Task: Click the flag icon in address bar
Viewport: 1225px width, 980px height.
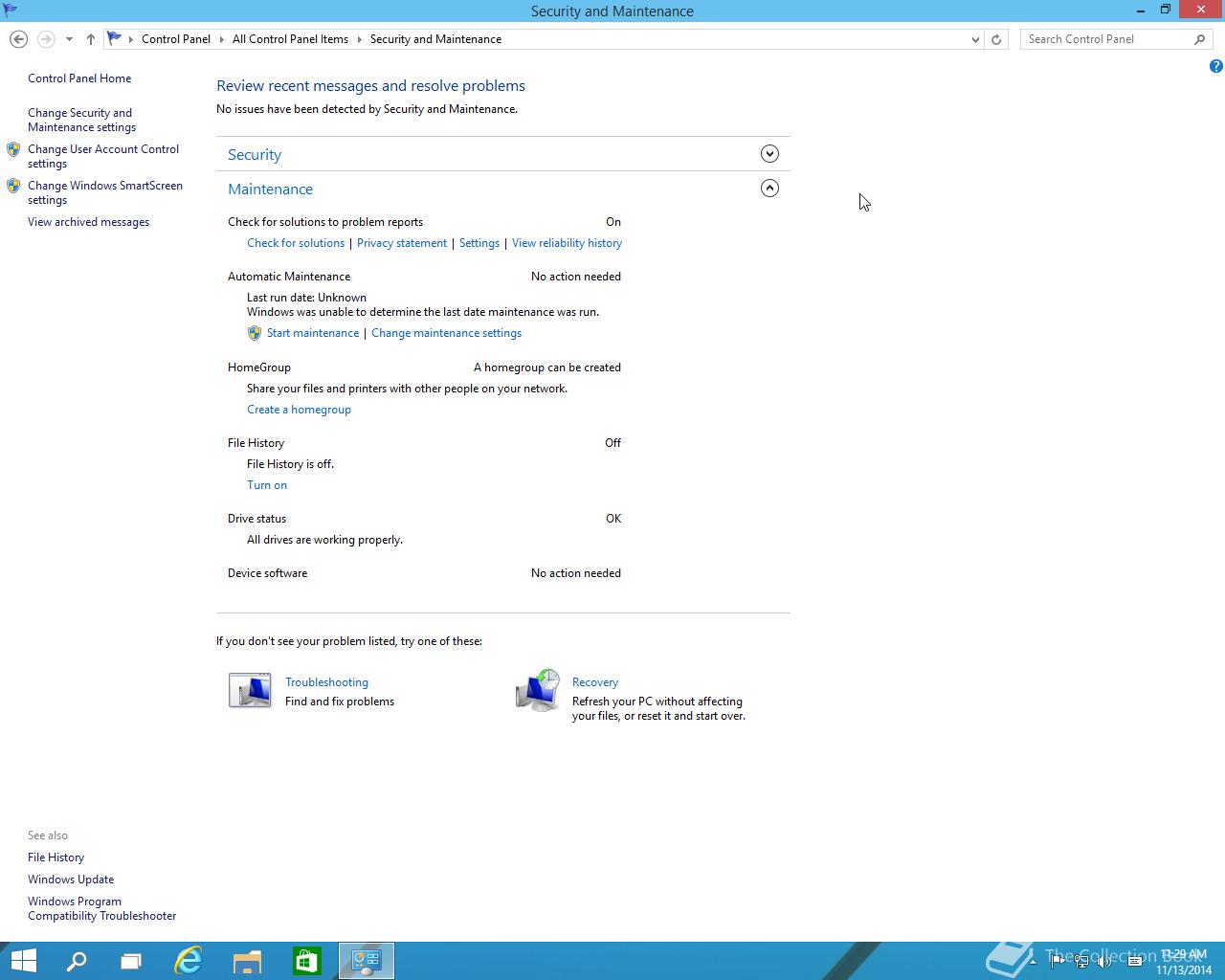Action: tap(114, 38)
